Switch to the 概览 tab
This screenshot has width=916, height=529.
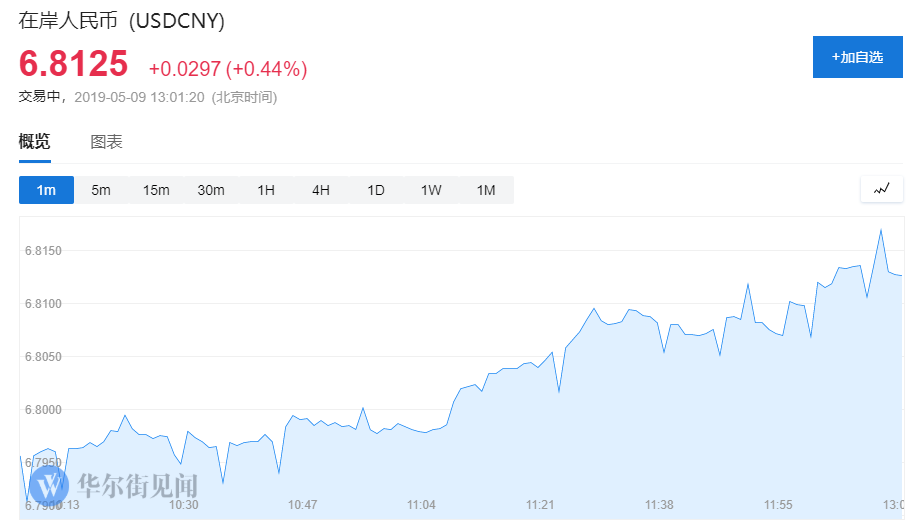pos(34,142)
